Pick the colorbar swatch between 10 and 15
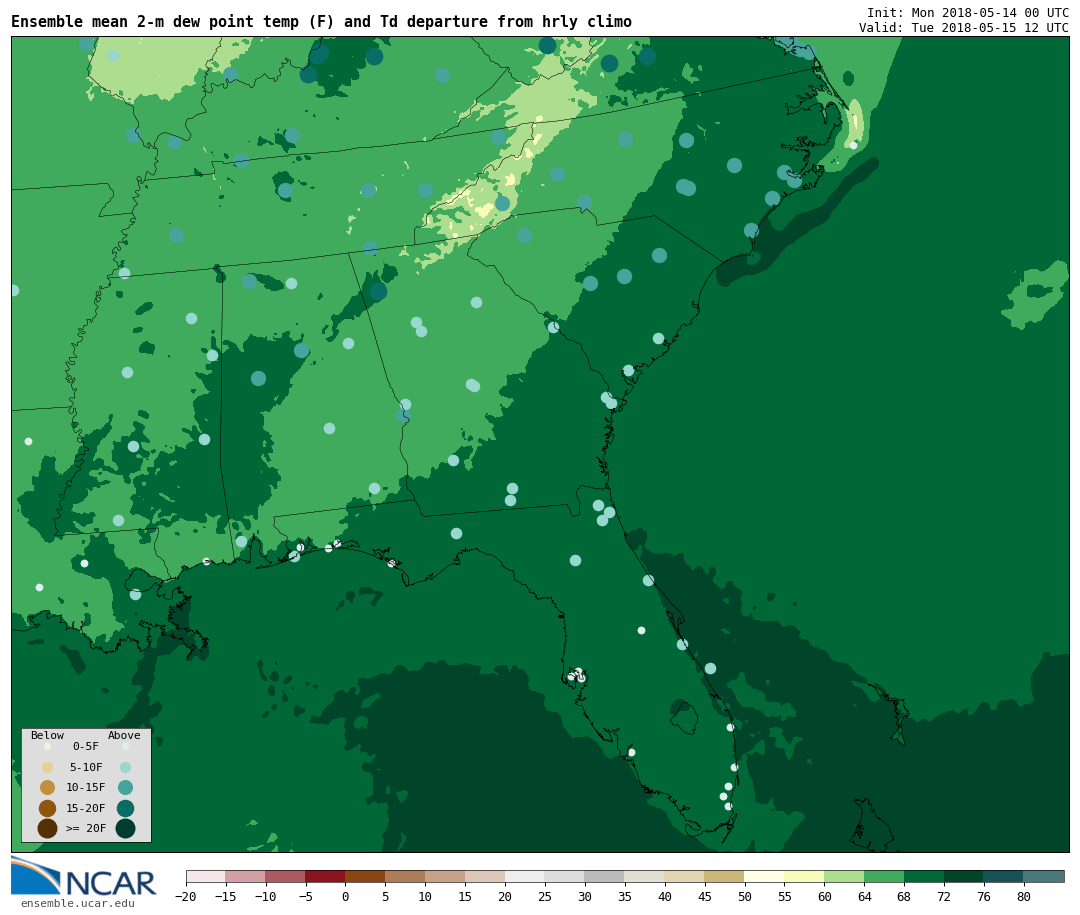Viewport: 1080px width, 915px height. pos(445,876)
